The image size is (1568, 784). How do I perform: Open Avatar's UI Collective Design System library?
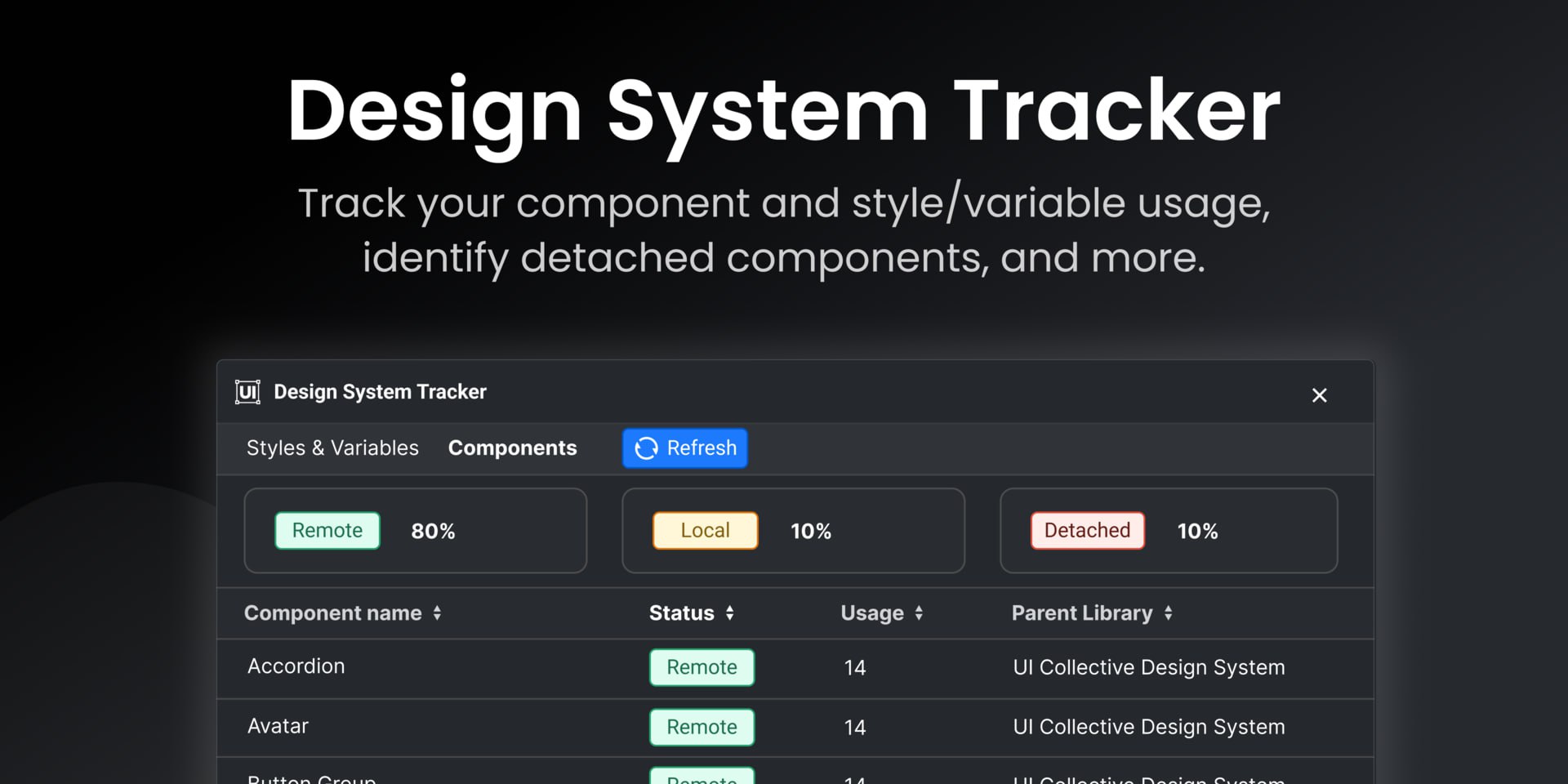click(x=1148, y=727)
